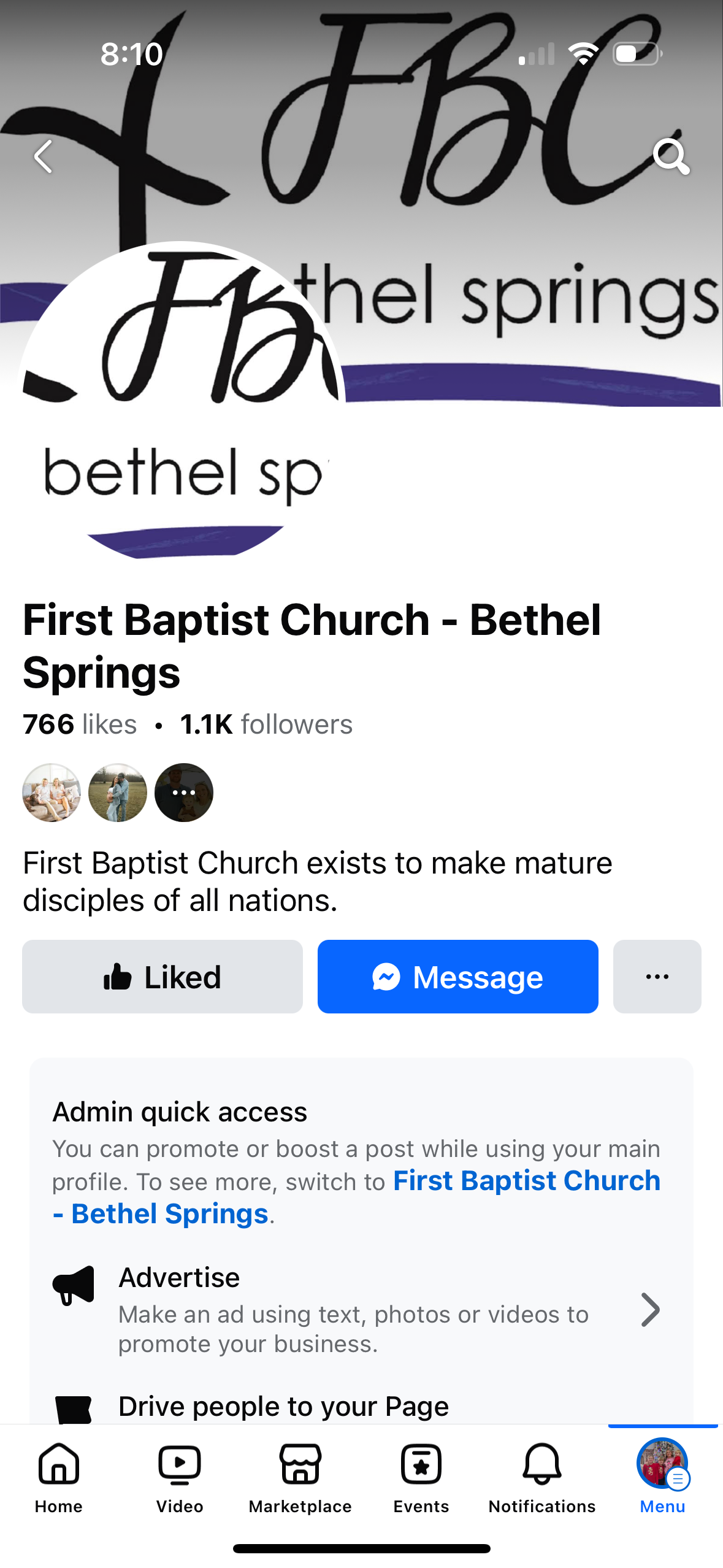Tap the first follower avatar
The width and height of the screenshot is (723, 1568).
tap(52, 793)
